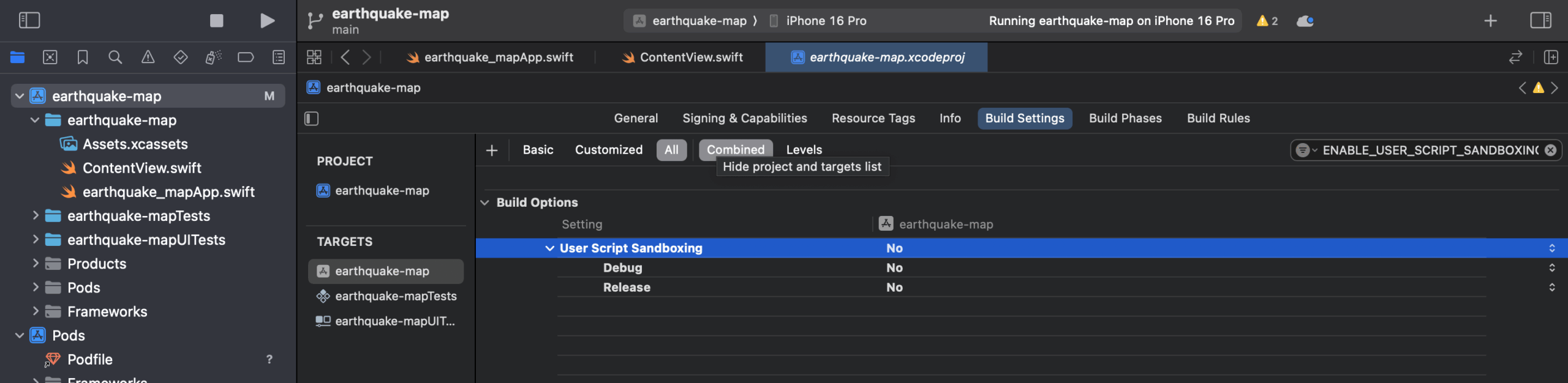The height and width of the screenshot is (383, 1568).
Task: Select the earthquake-mapTests target
Action: [x=386, y=296]
